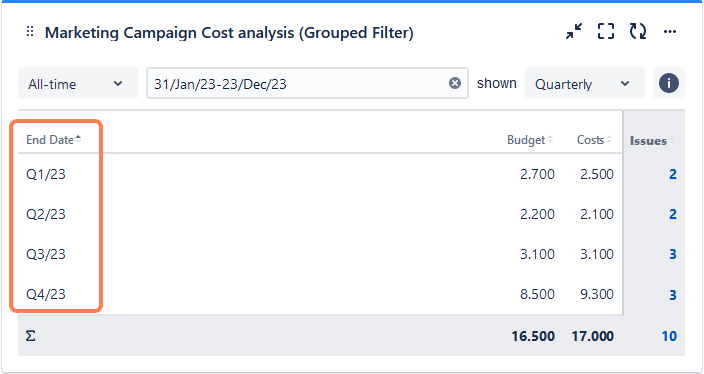Open issues count for Q3/23
704x374 pixels.
pos(673,254)
